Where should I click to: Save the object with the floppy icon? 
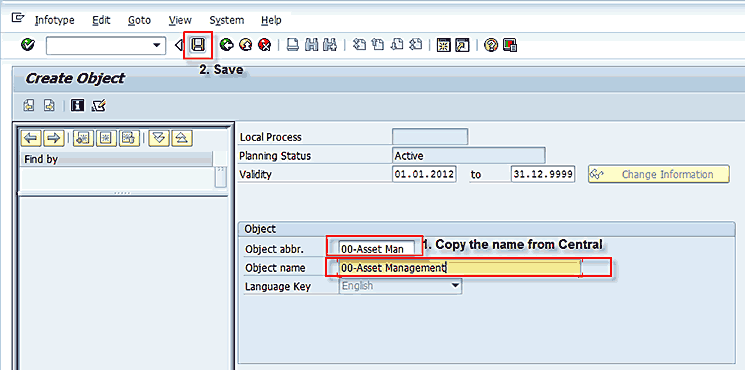pyautogui.click(x=198, y=45)
